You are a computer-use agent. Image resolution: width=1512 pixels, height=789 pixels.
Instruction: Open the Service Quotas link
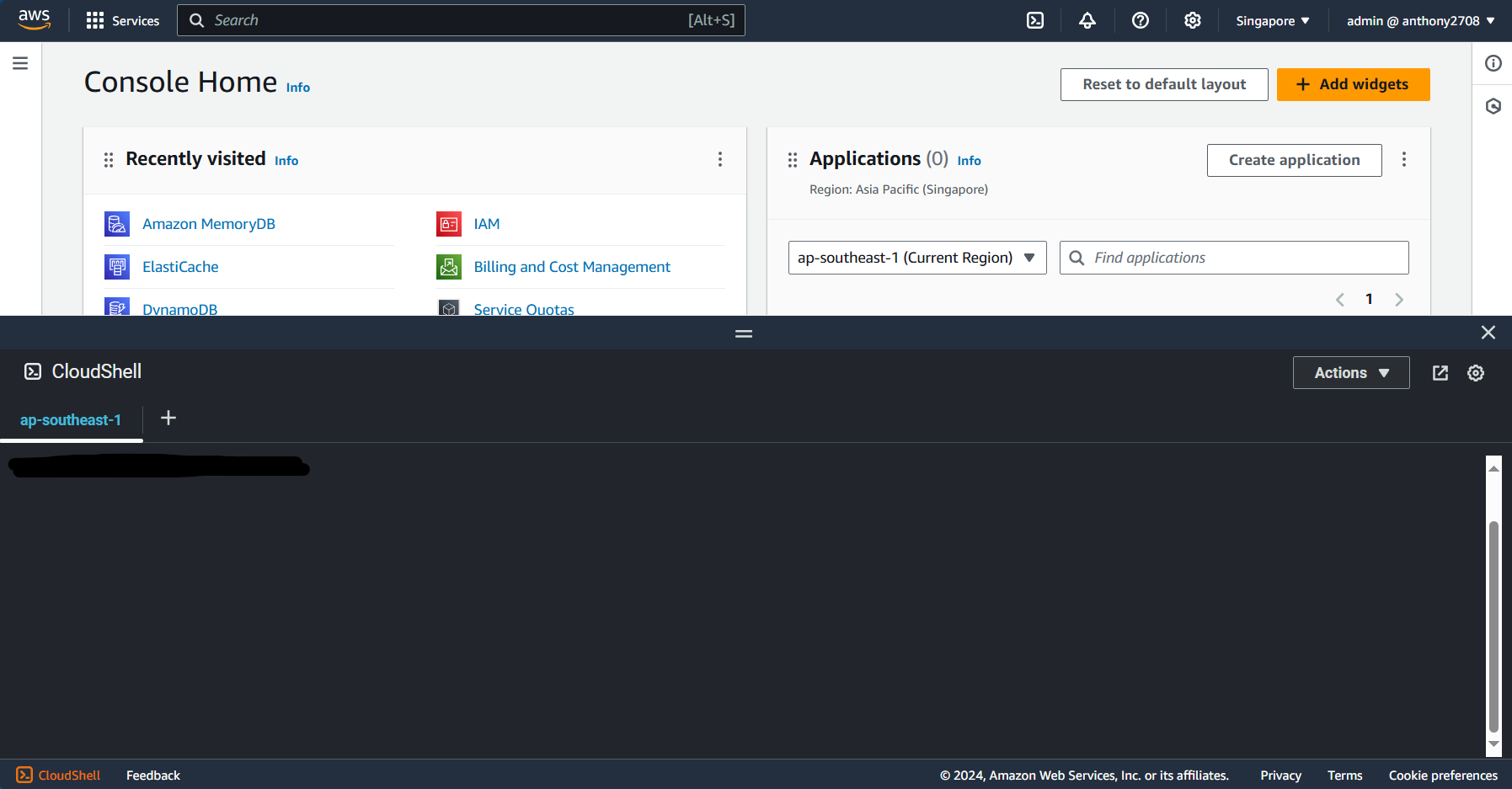point(524,309)
